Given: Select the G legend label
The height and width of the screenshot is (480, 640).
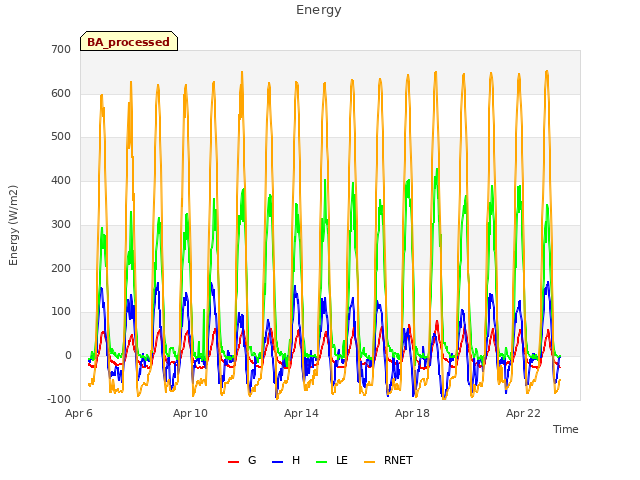Looking at the screenshot, I should tap(252, 460).
